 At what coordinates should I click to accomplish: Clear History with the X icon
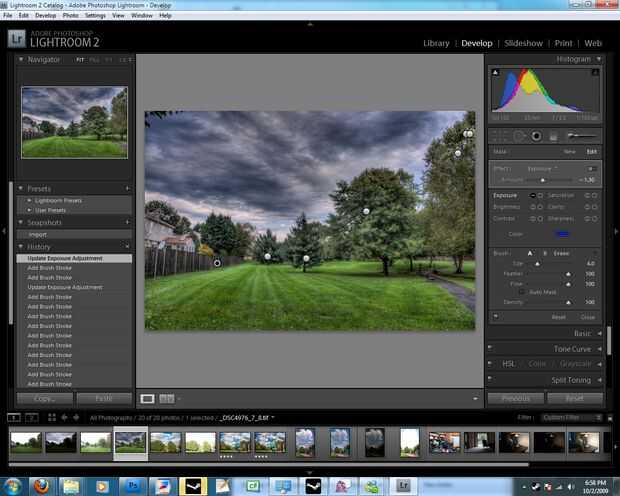128,246
